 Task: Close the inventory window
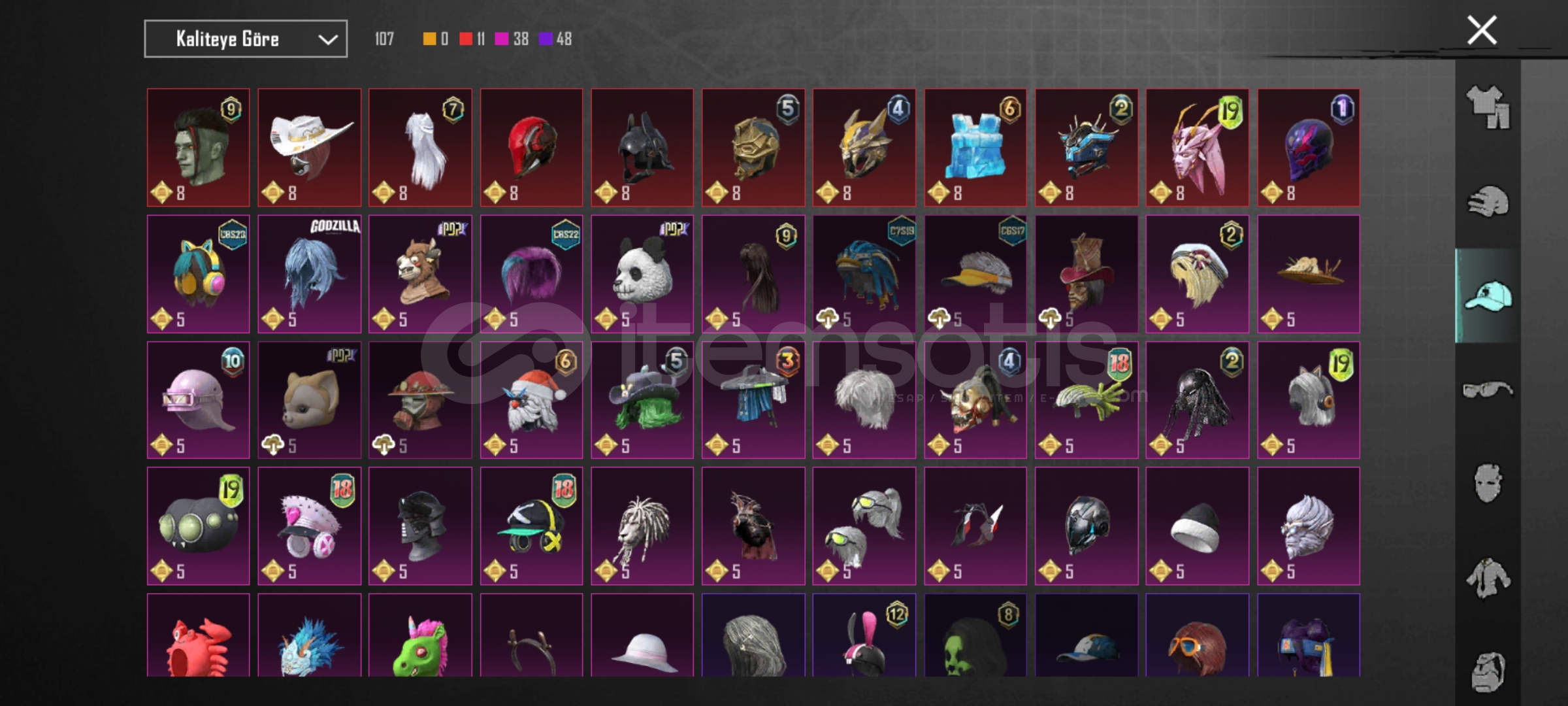tap(1482, 30)
